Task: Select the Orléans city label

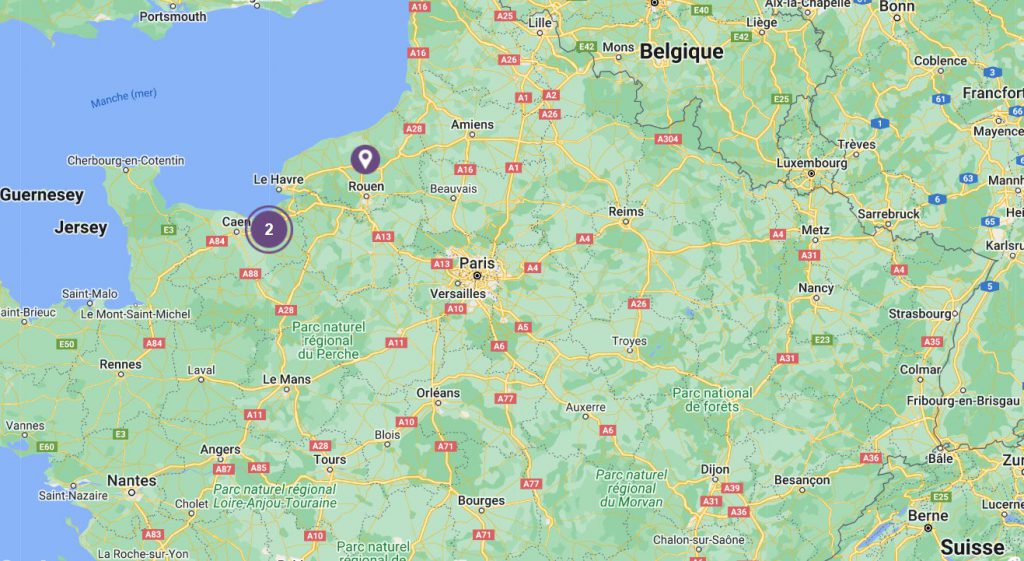Action: pos(438,393)
